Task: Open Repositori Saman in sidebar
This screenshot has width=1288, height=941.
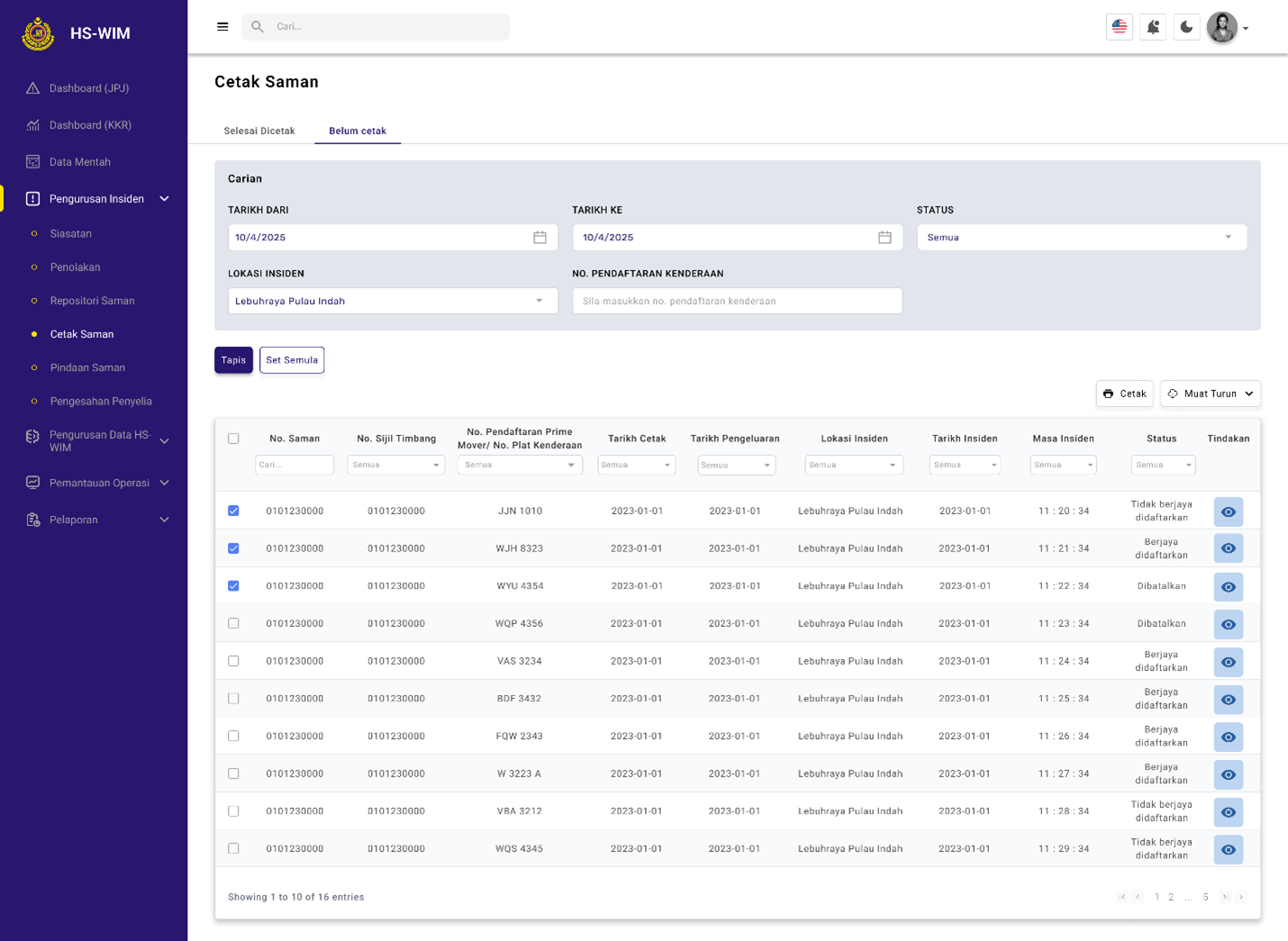Action: pyautogui.click(x=92, y=301)
